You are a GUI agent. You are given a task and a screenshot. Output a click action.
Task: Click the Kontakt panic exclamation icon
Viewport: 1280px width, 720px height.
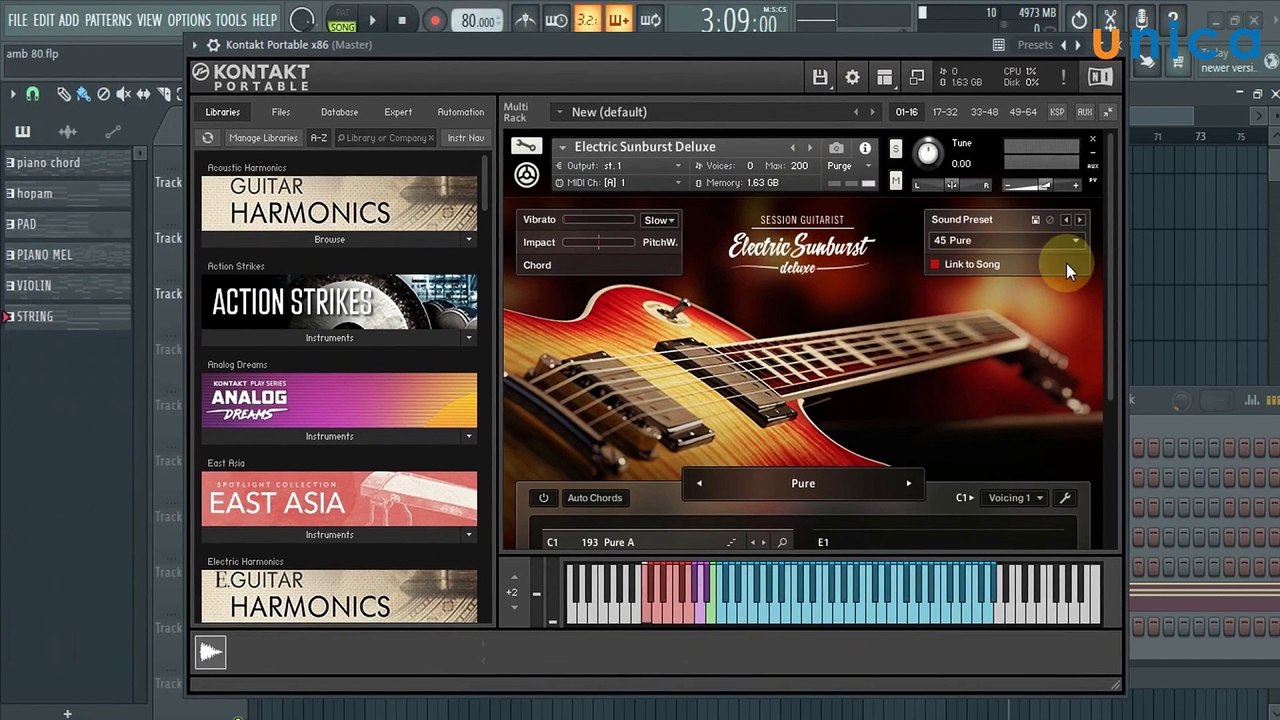click(1063, 77)
